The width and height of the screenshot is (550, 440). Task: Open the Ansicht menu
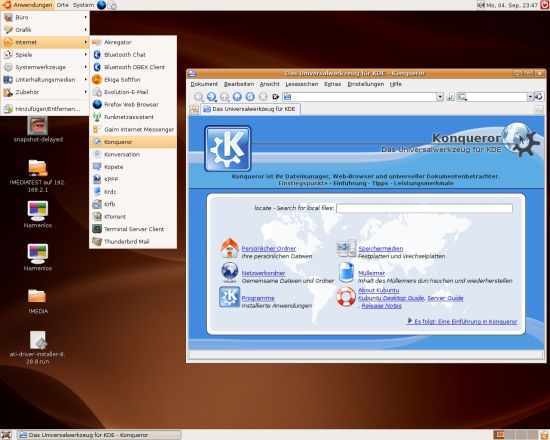coord(269,84)
